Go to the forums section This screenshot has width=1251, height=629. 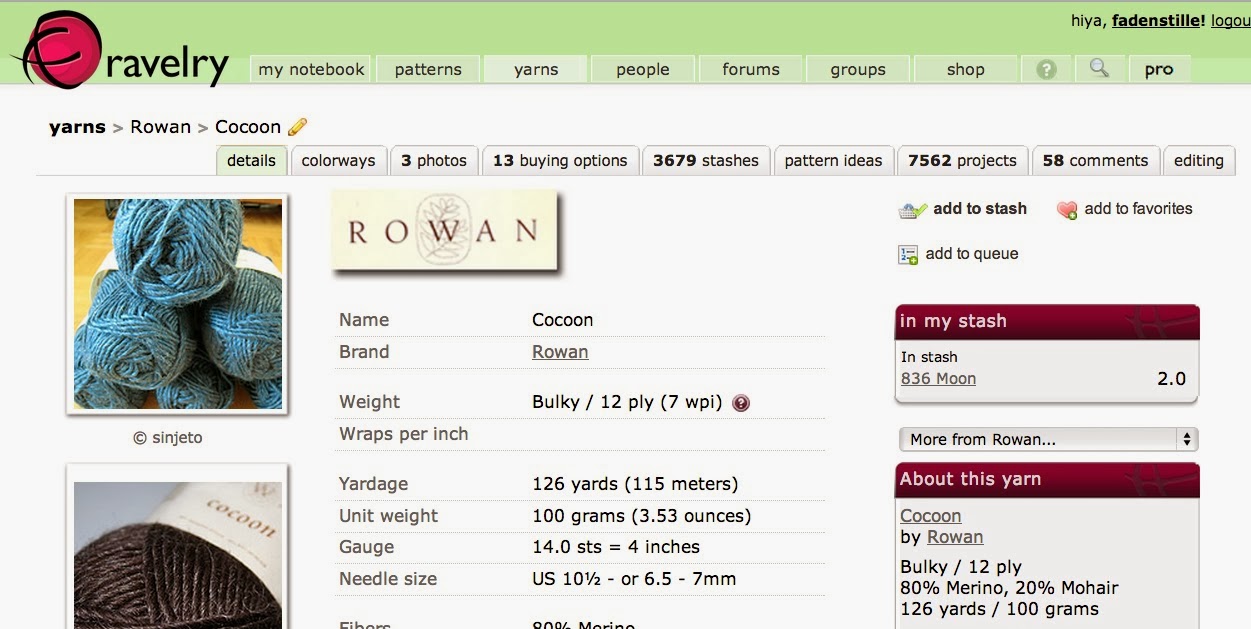coord(751,69)
